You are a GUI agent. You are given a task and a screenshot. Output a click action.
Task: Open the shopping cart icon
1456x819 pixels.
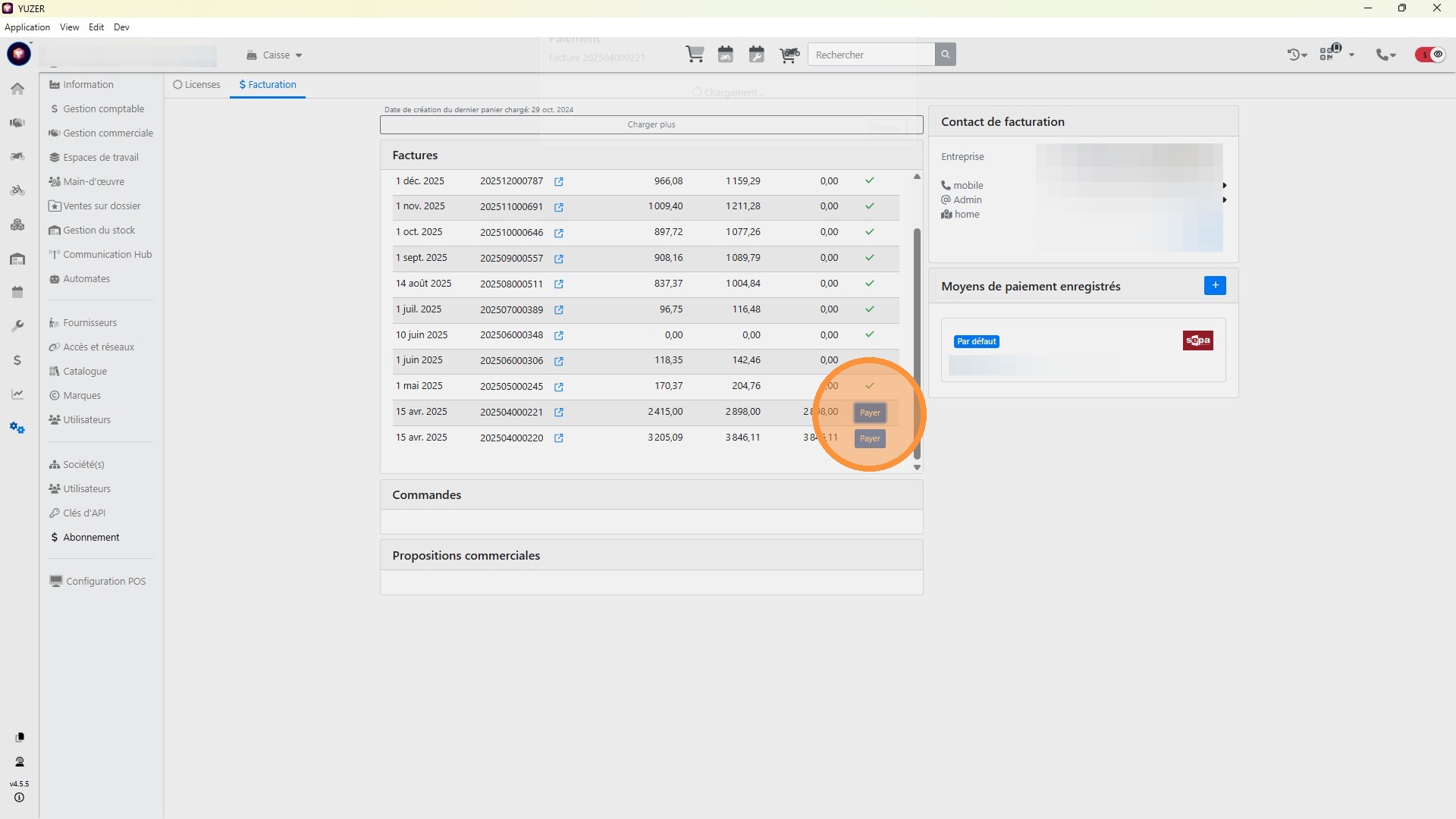(x=695, y=55)
